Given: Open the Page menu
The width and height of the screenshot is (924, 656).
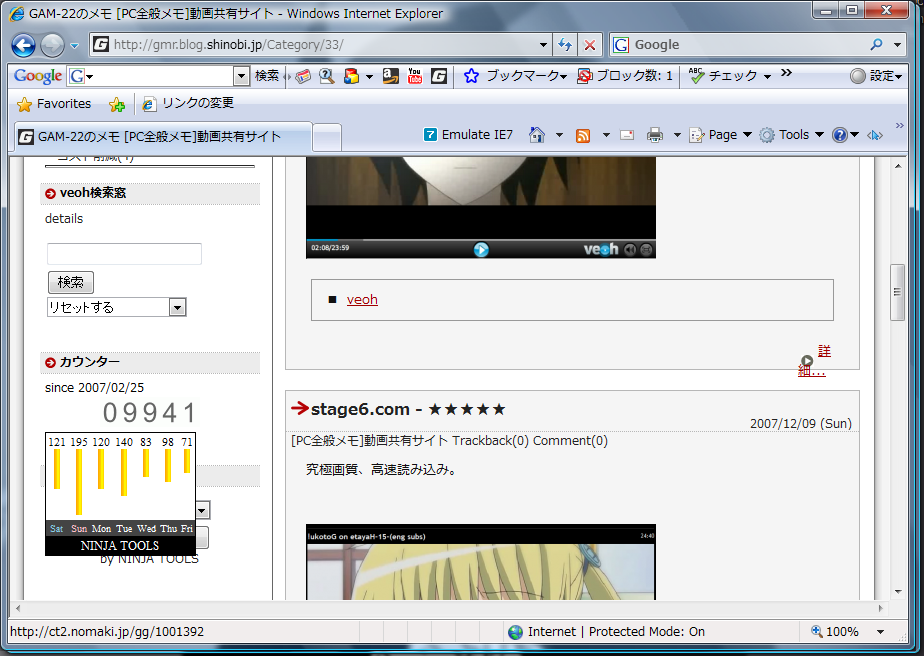Looking at the screenshot, I should (x=721, y=135).
